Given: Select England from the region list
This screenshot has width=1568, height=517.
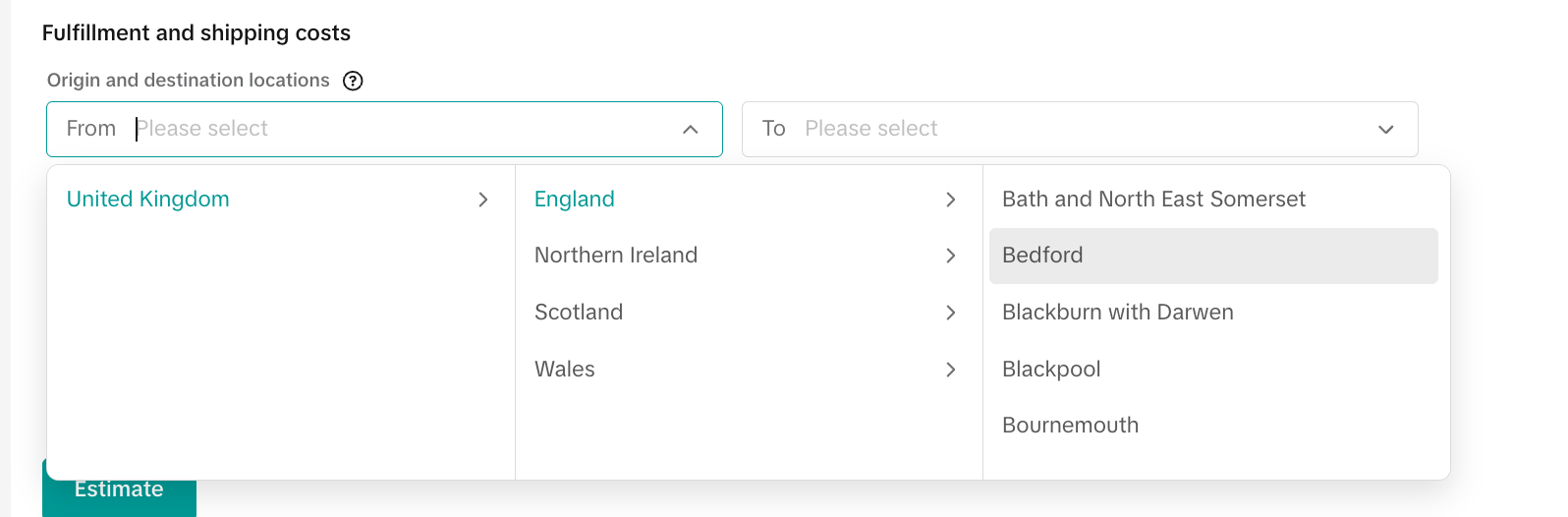Looking at the screenshot, I should point(575,200).
